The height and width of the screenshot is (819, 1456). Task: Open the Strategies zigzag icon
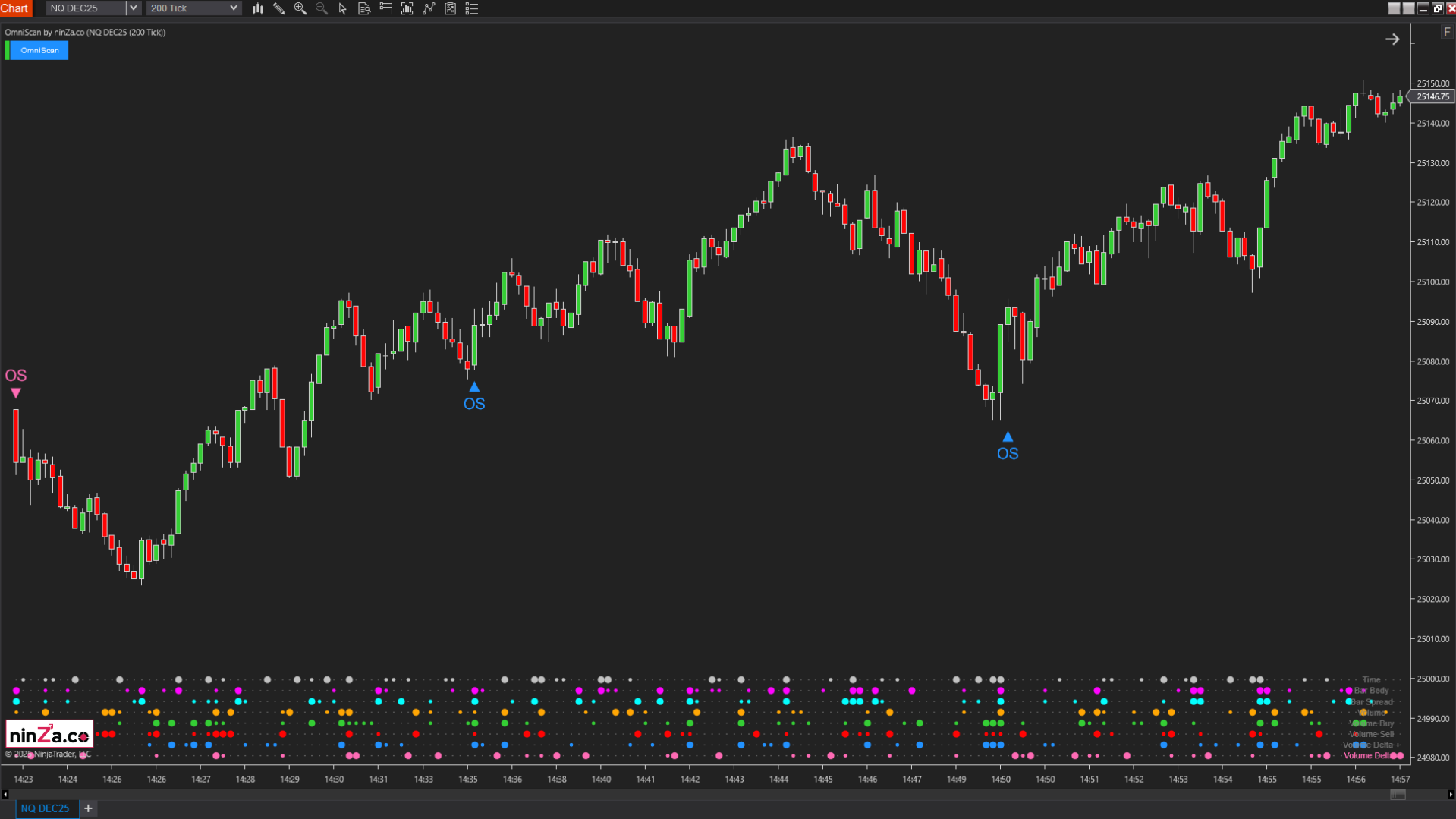(x=428, y=8)
